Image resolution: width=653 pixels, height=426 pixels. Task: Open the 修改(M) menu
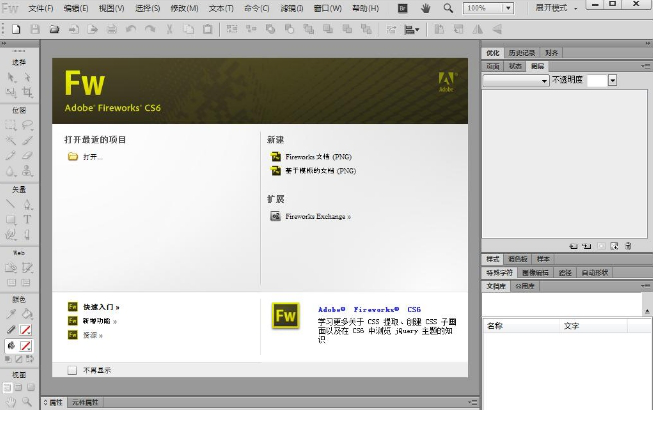(184, 8)
